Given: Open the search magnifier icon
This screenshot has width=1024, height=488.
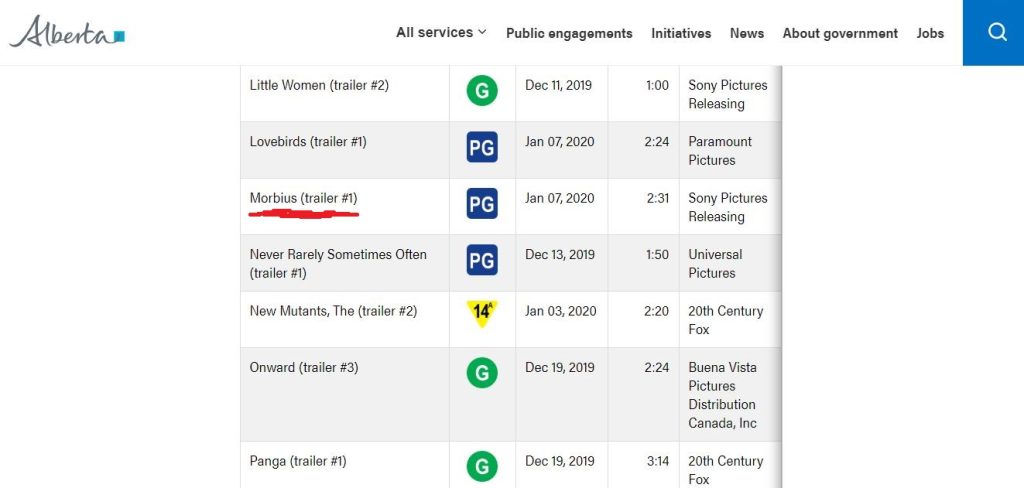Looking at the screenshot, I should pyautogui.click(x=996, y=32).
